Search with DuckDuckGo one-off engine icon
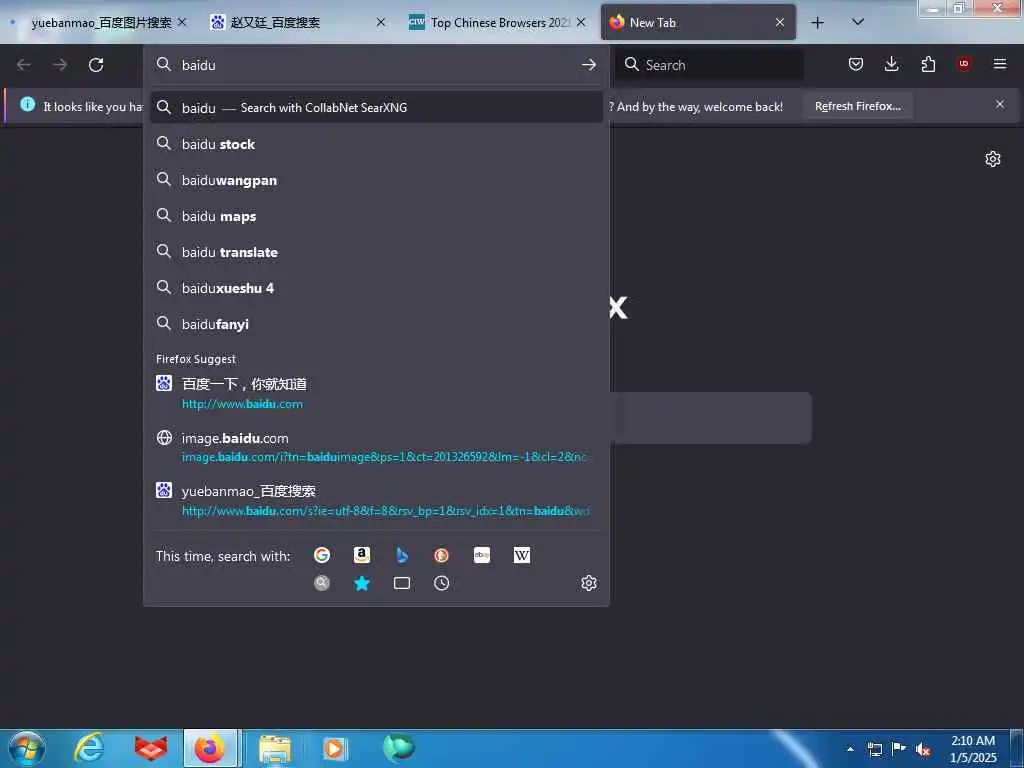The image size is (1024, 768). pyautogui.click(x=441, y=555)
